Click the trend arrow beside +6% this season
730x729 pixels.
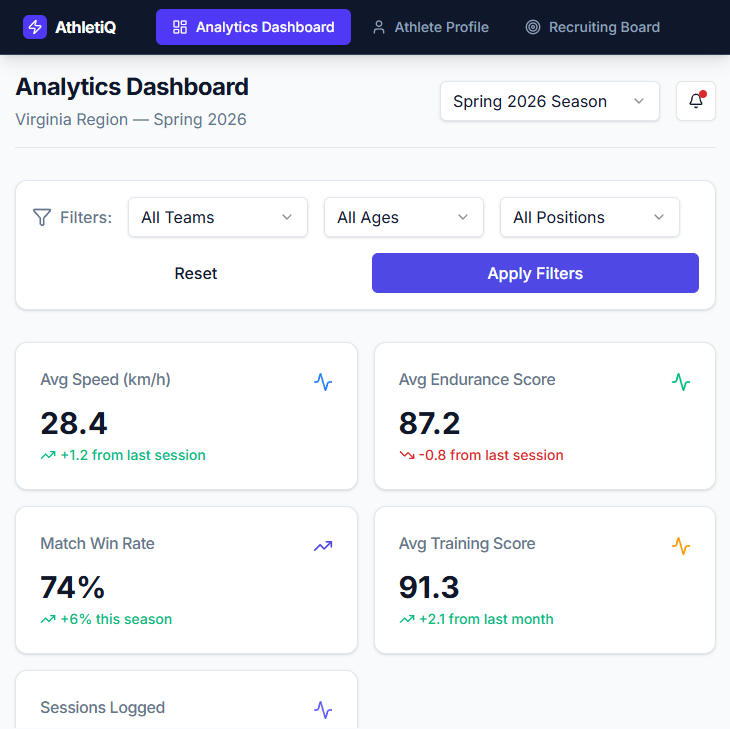point(48,619)
